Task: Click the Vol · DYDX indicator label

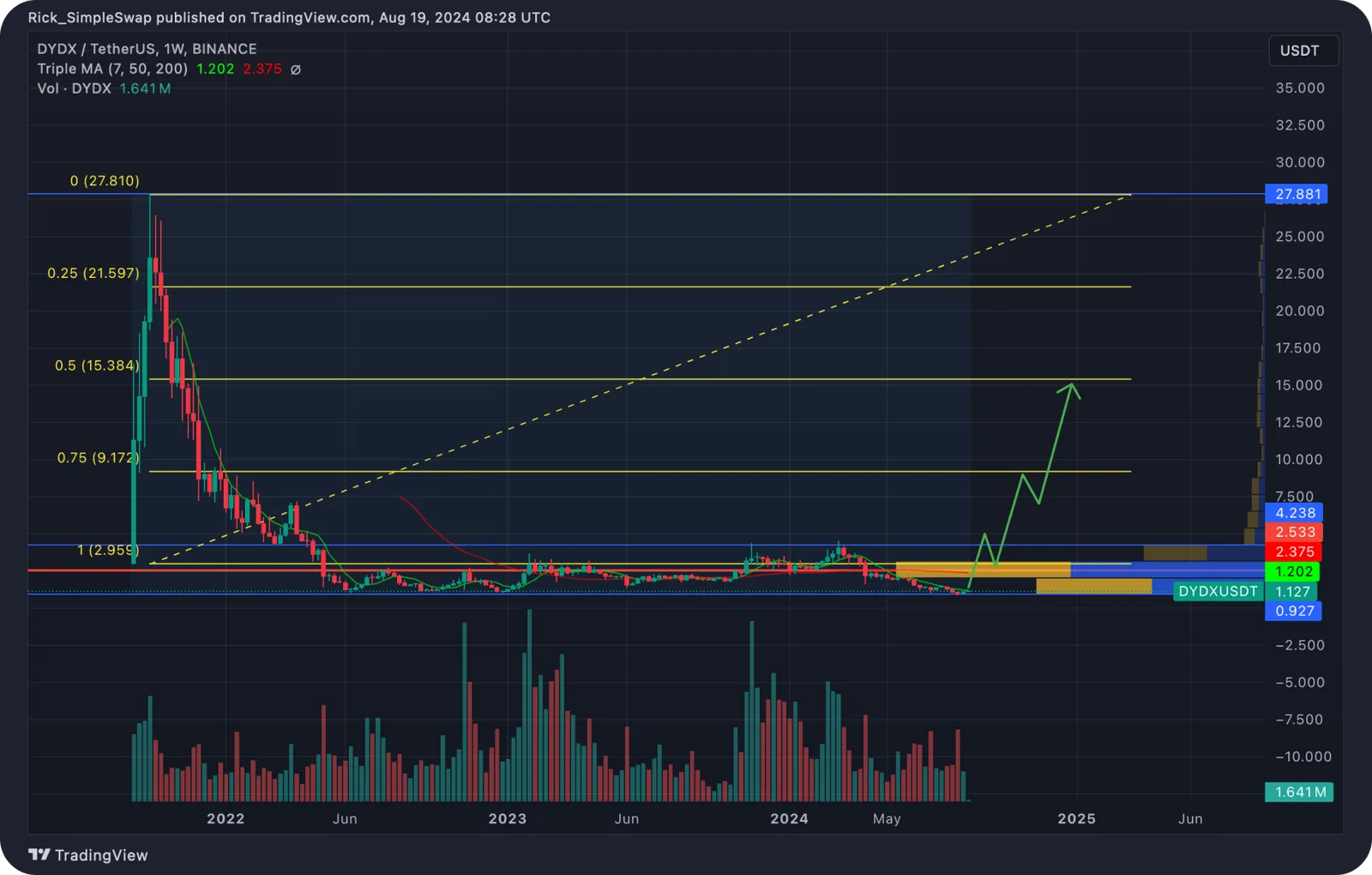Action: pyautogui.click(x=74, y=88)
